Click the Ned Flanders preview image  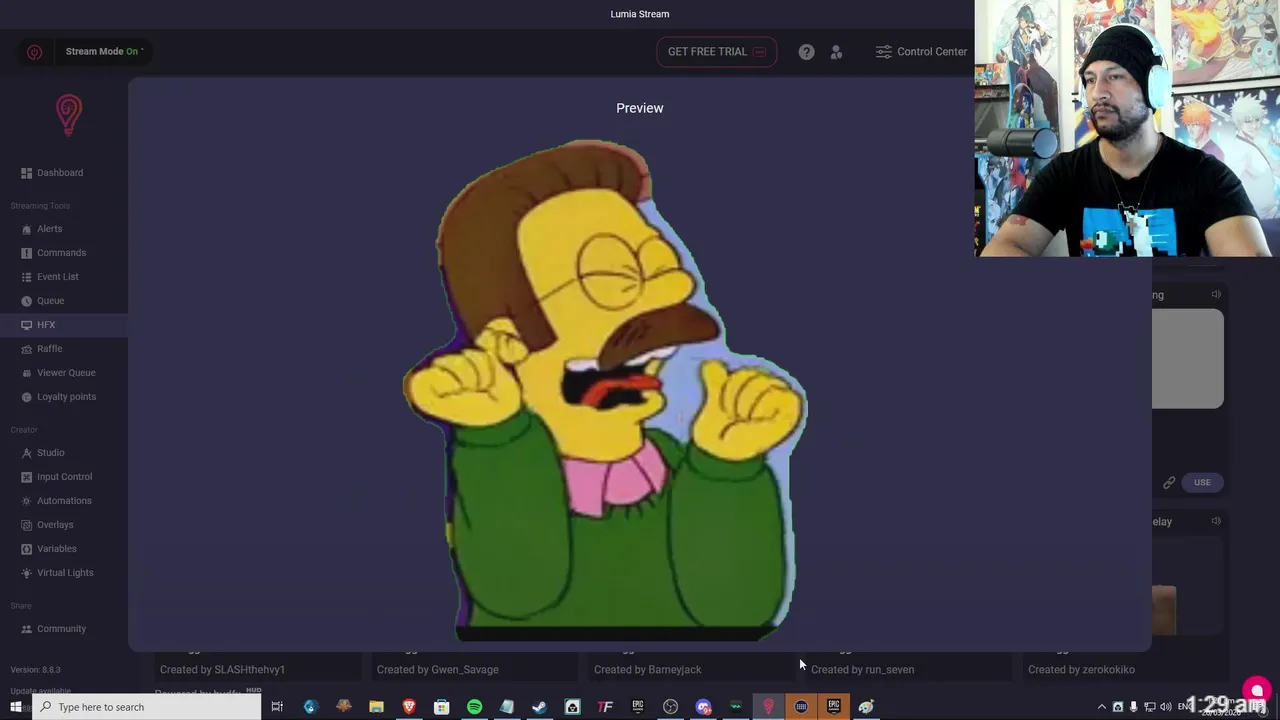[x=605, y=390]
